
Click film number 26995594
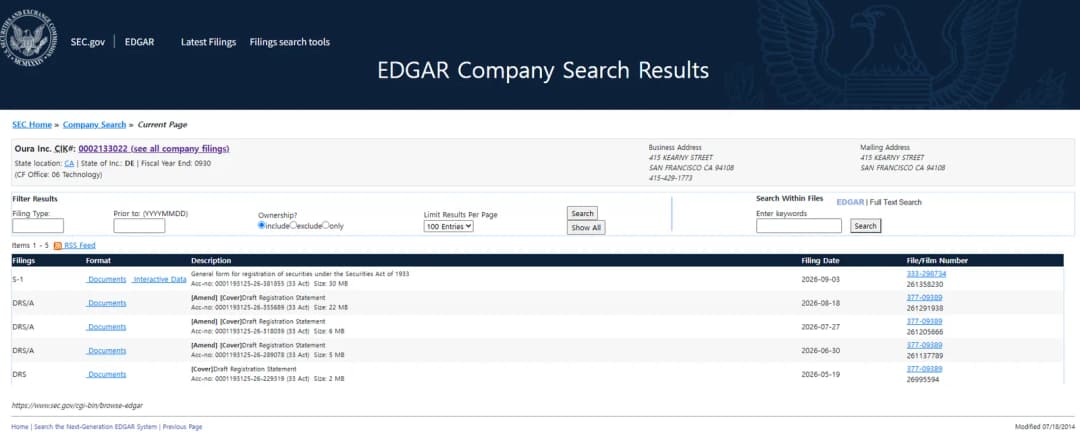point(922,380)
